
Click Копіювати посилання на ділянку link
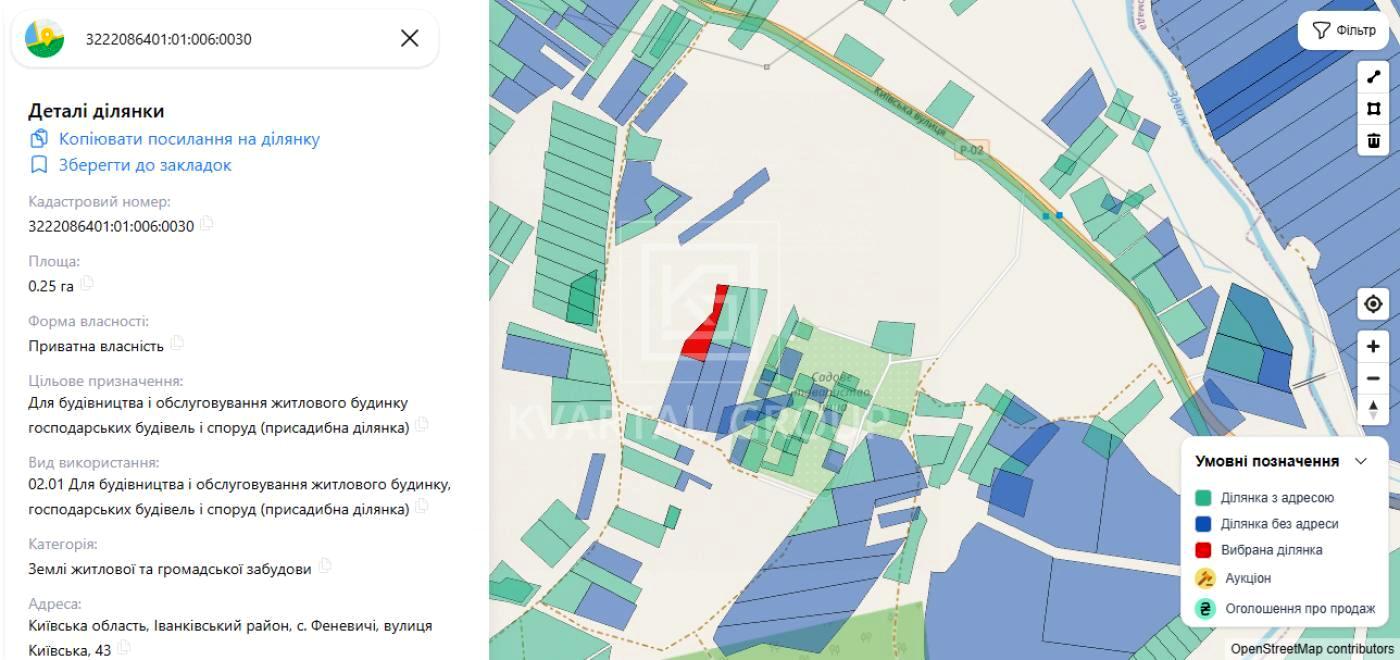[189, 139]
